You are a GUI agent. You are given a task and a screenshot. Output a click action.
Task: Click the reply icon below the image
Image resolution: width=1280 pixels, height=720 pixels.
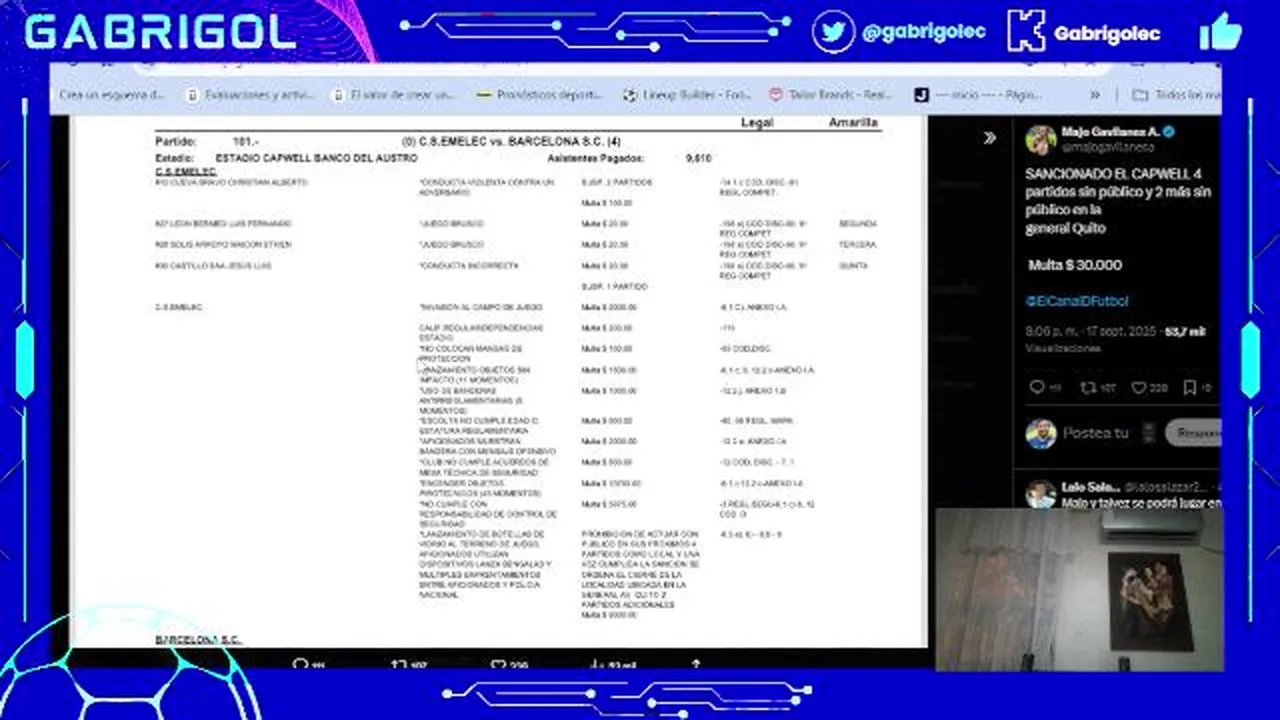coord(299,664)
